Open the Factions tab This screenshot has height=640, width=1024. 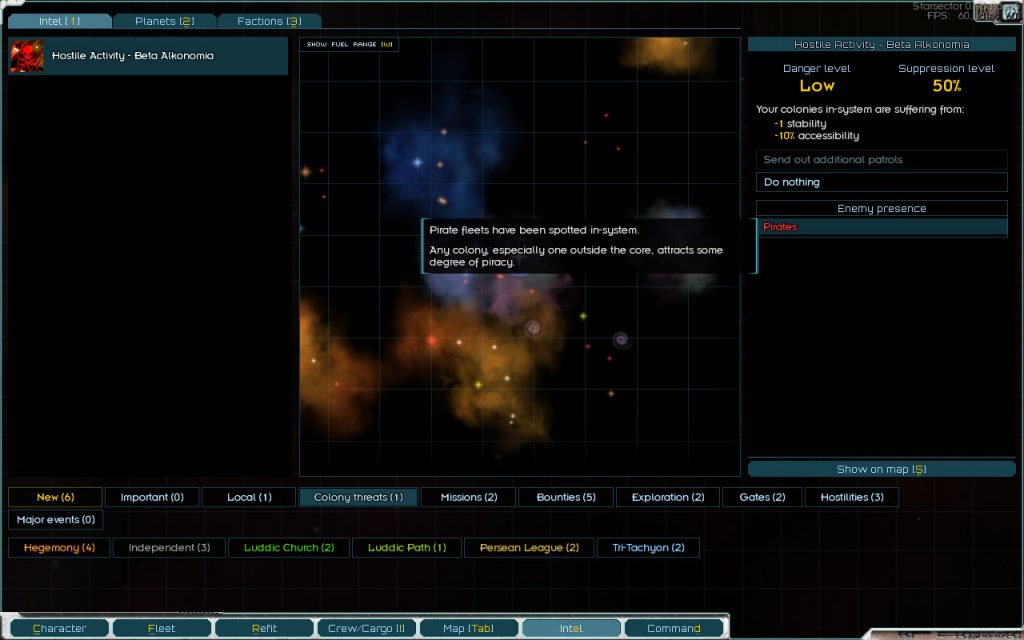coord(269,21)
